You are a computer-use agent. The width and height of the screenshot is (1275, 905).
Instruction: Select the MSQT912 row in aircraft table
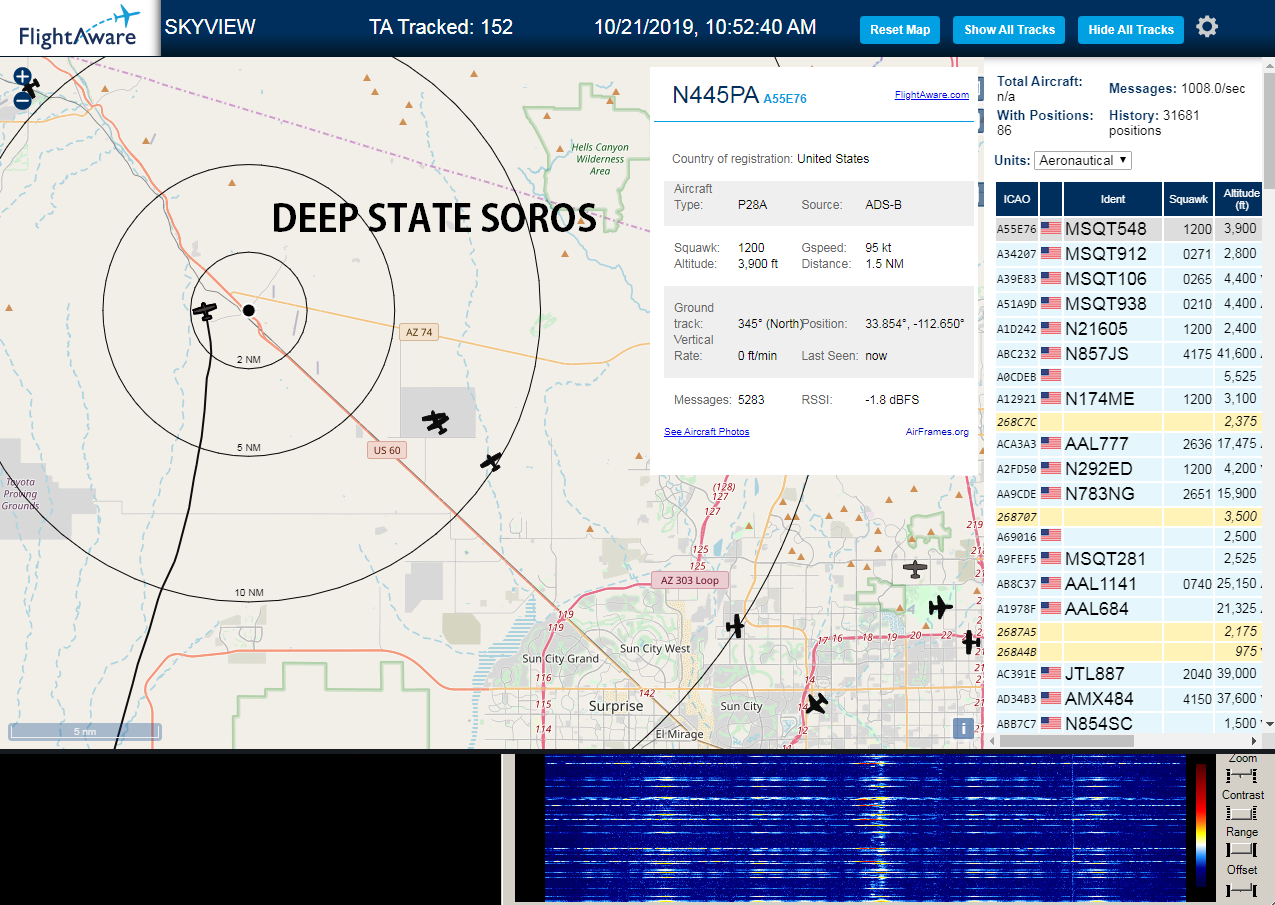click(x=1130, y=254)
